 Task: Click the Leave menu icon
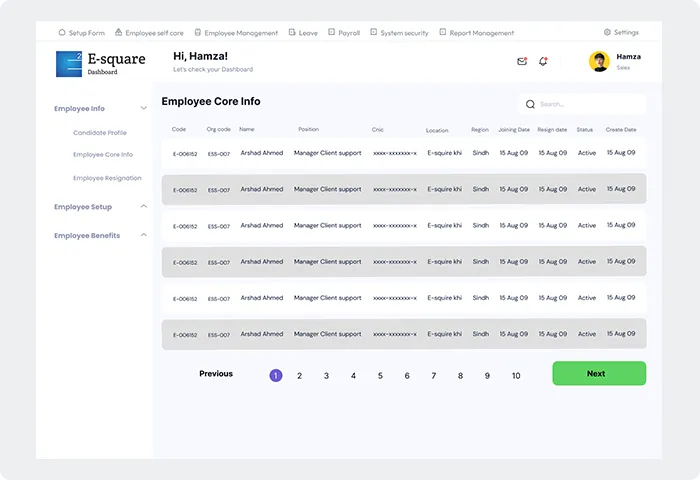pos(291,32)
